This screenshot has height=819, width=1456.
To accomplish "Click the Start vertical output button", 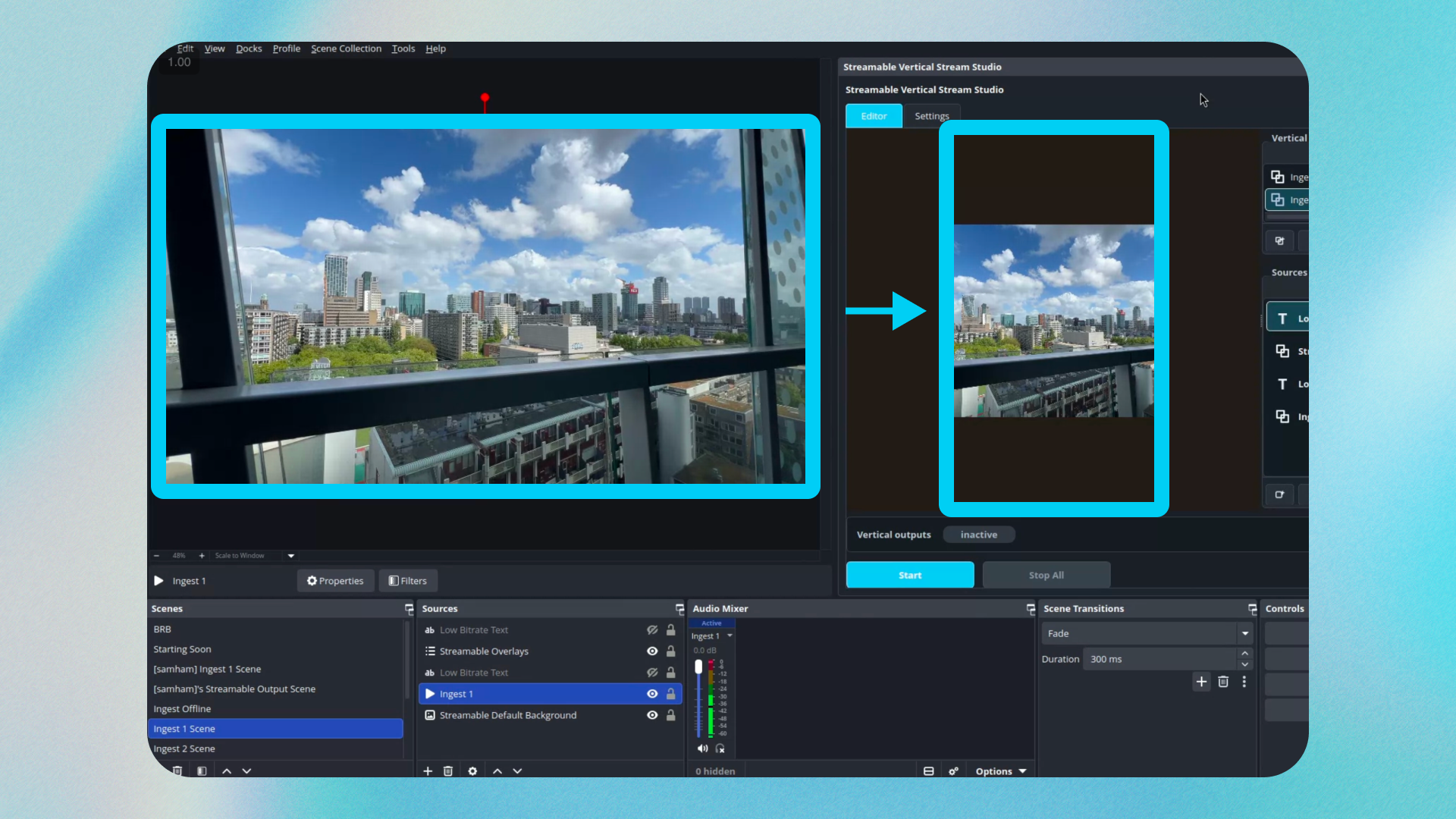I will (x=910, y=575).
